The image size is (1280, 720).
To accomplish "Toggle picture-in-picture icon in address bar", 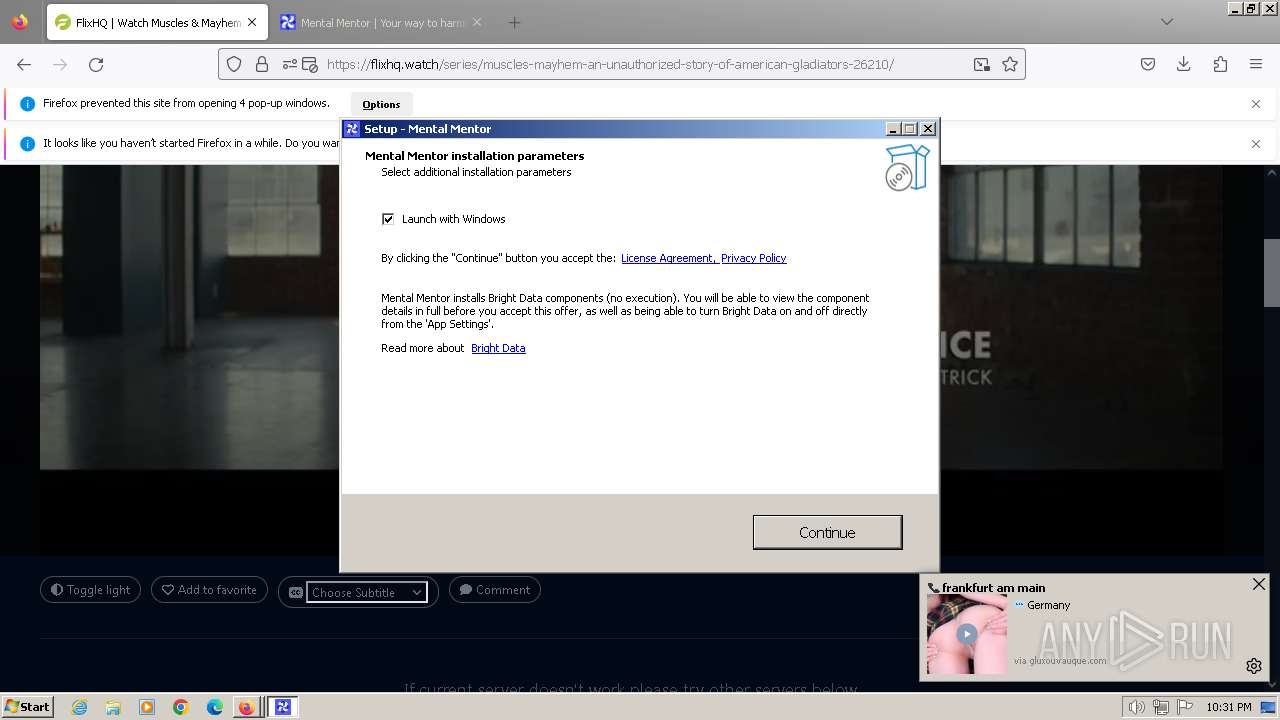I will click(x=982, y=64).
